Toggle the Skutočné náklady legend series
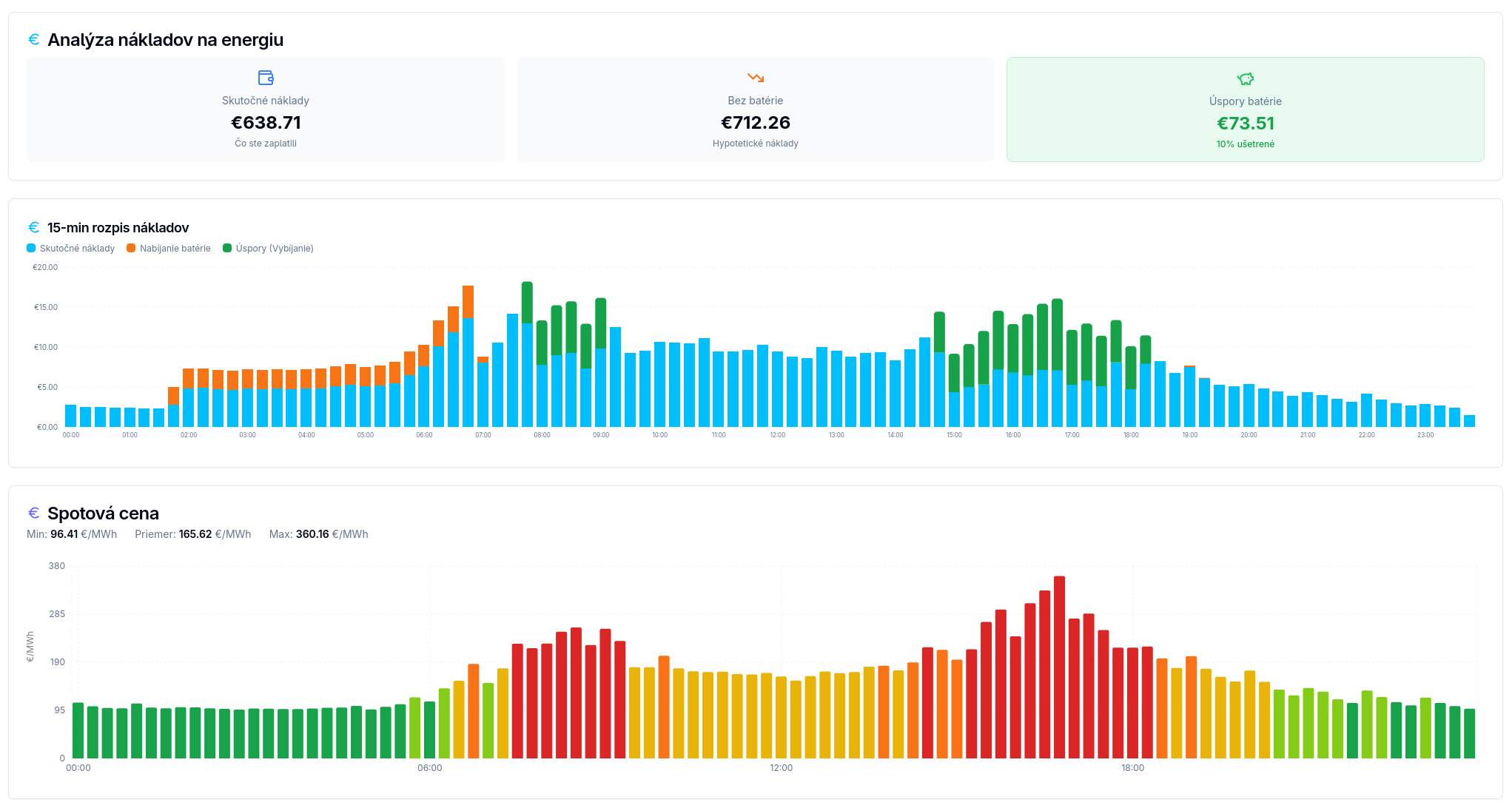This screenshot has width=1512, height=808. pos(77,249)
